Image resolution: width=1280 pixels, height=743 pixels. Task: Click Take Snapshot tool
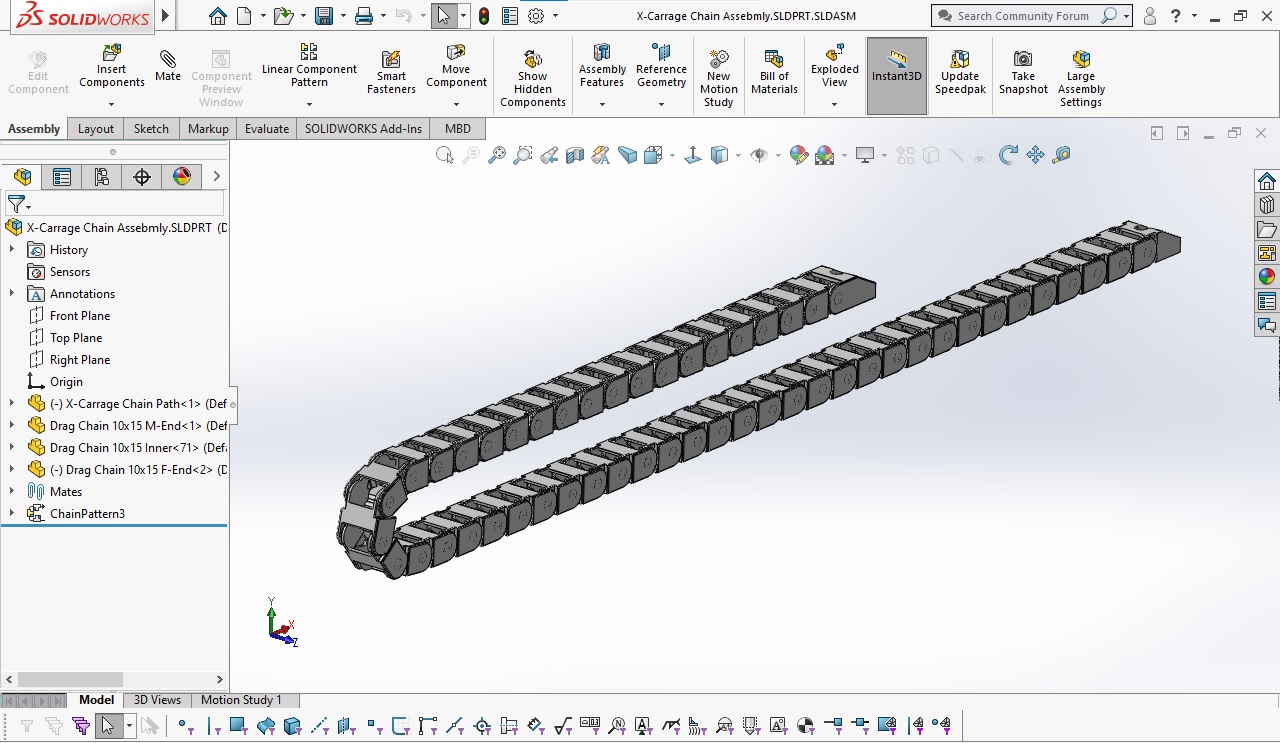pyautogui.click(x=1023, y=73)
